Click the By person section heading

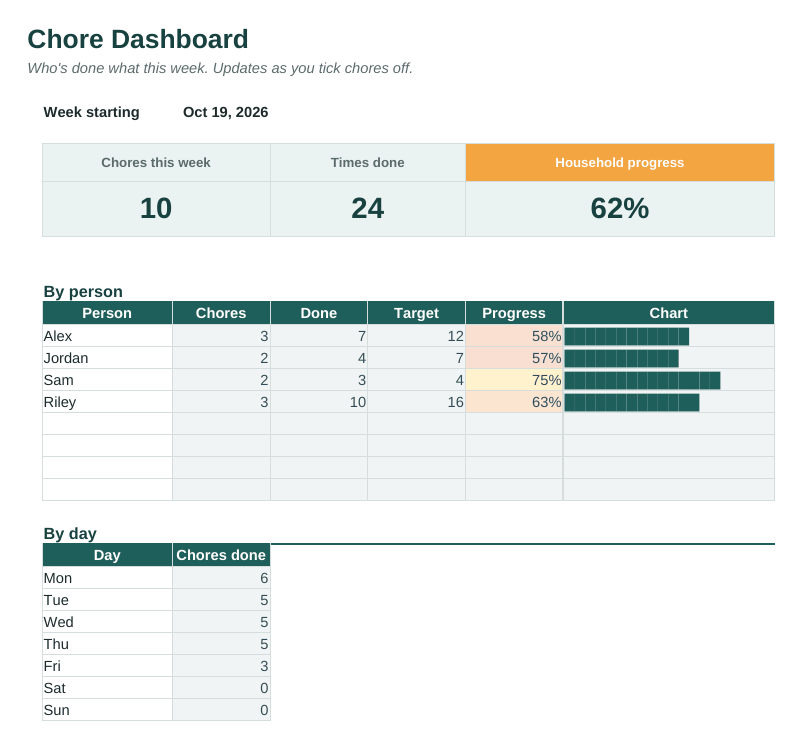point(83,291)
